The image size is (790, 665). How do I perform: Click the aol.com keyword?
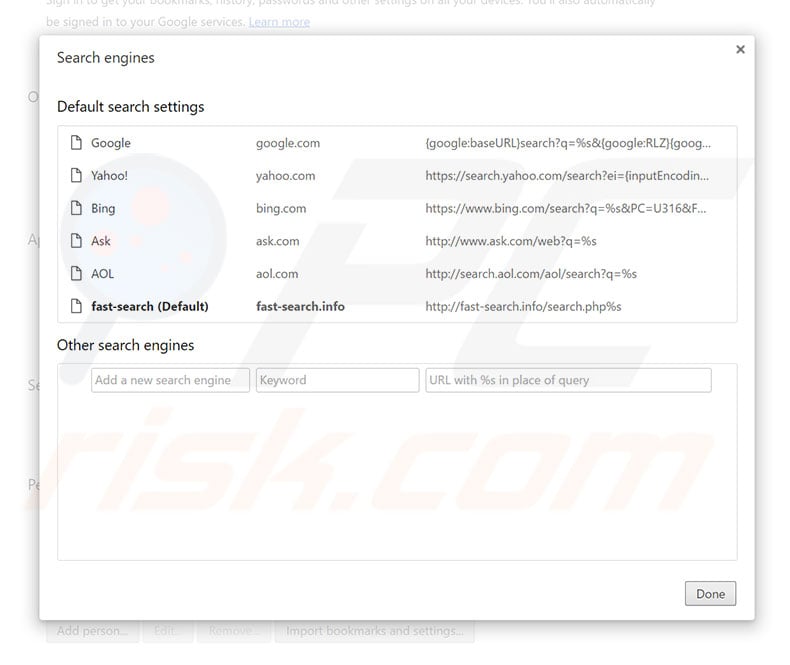tap(277, 274)
